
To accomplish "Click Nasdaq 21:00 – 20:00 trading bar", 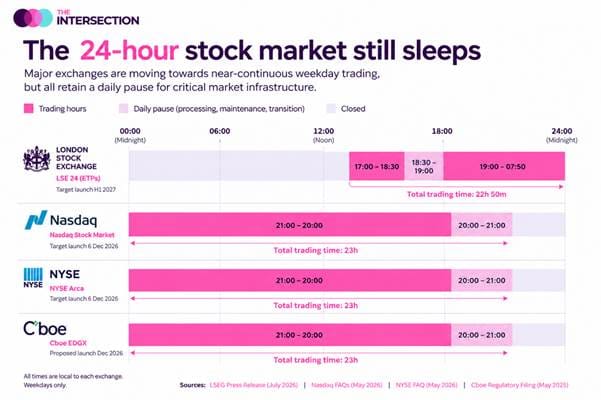I will tap(290, 225).
